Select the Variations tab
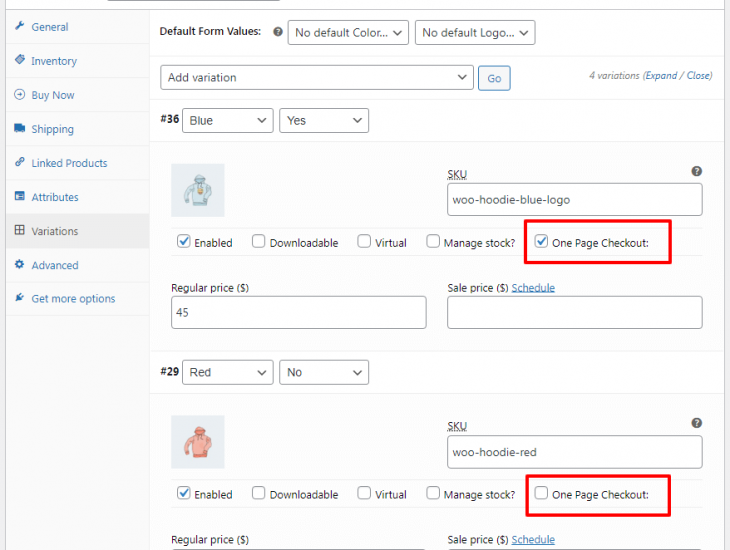This screenshot has width=730, height=550. click(x=78, y=231)
